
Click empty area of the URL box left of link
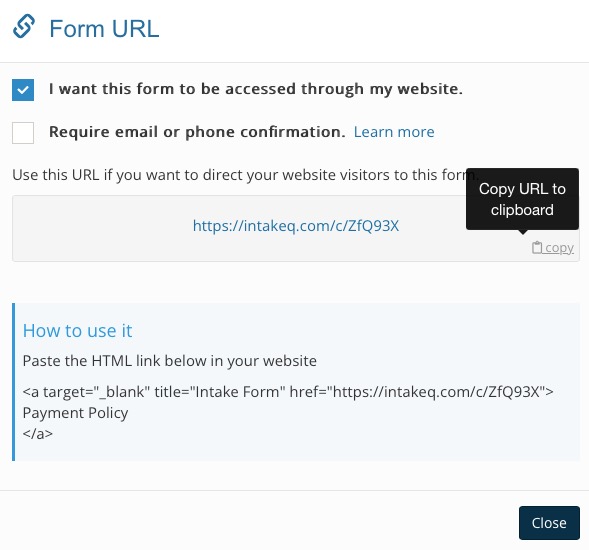point(101,228)
